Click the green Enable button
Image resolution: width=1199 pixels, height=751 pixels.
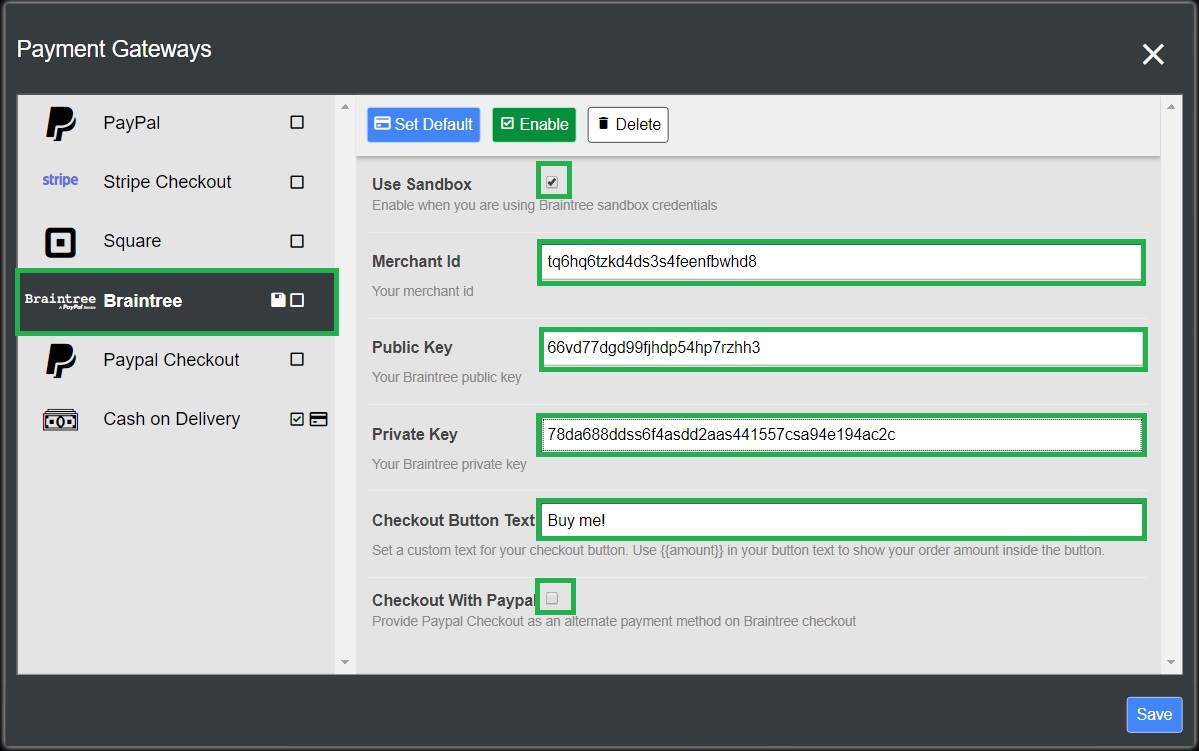tap(534, 125)
